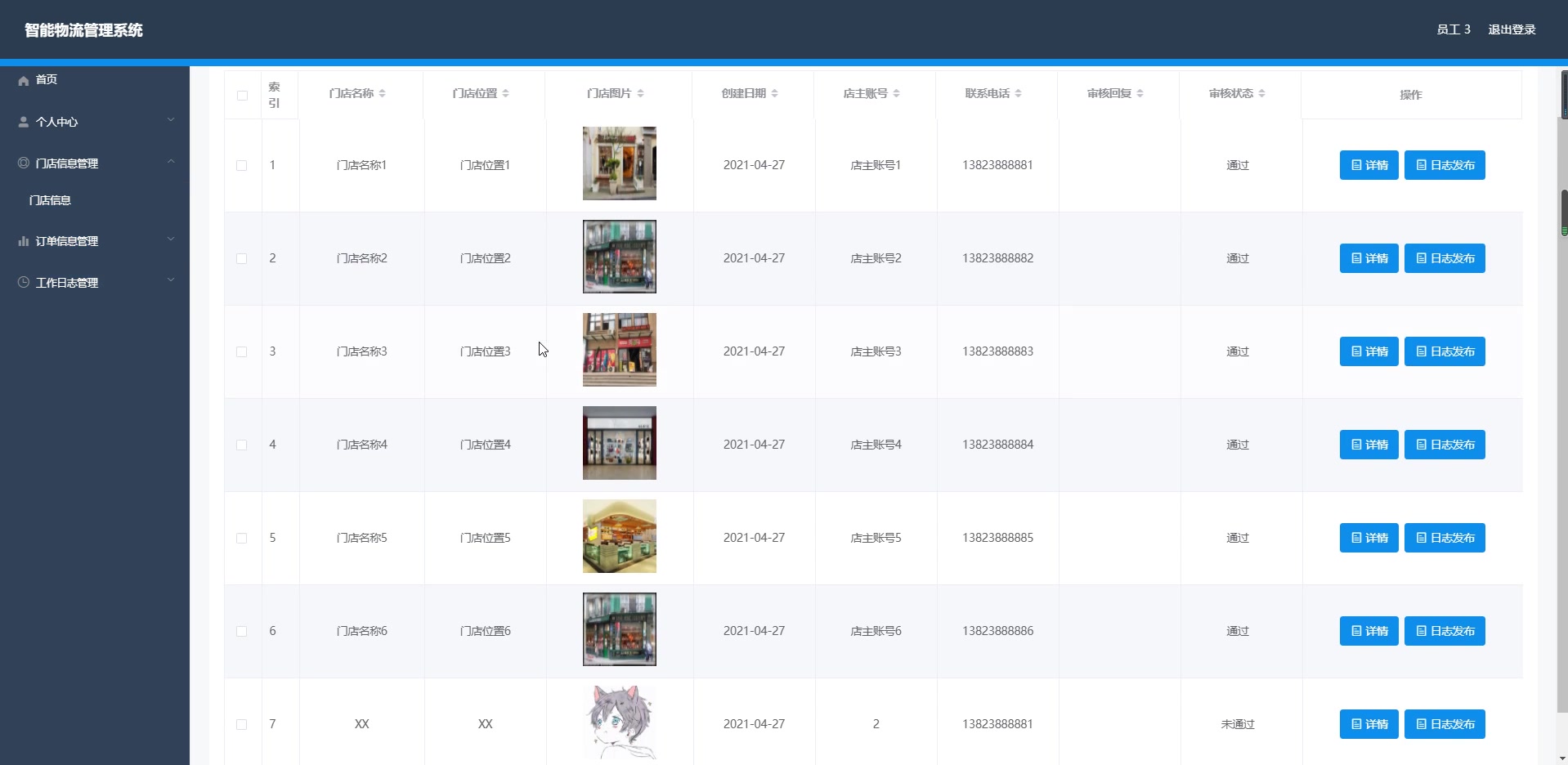This screenshot has width=1568, height=765.
Task: Click store photo thumbnail of 门店名称4
Action: pos(620,443)
